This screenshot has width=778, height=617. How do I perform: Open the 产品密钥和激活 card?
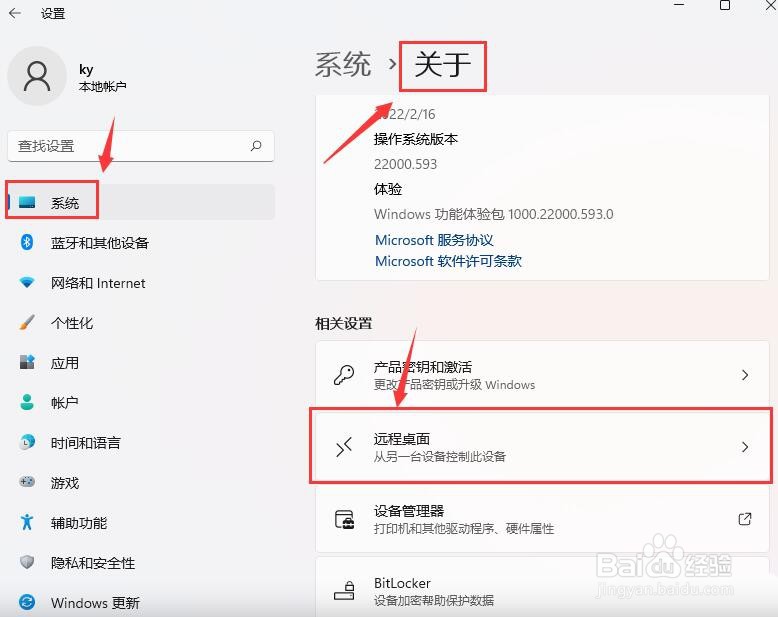[542, 375]
